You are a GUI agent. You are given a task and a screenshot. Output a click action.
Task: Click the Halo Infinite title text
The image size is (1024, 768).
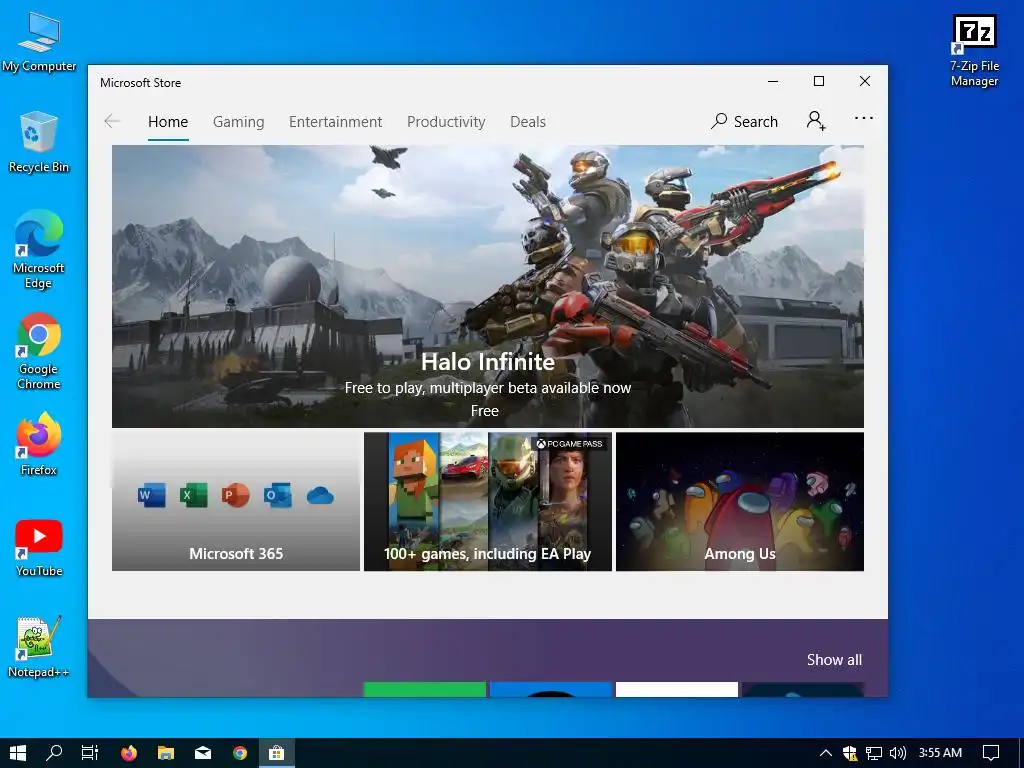pyautogui.click(x=488, y=362)
